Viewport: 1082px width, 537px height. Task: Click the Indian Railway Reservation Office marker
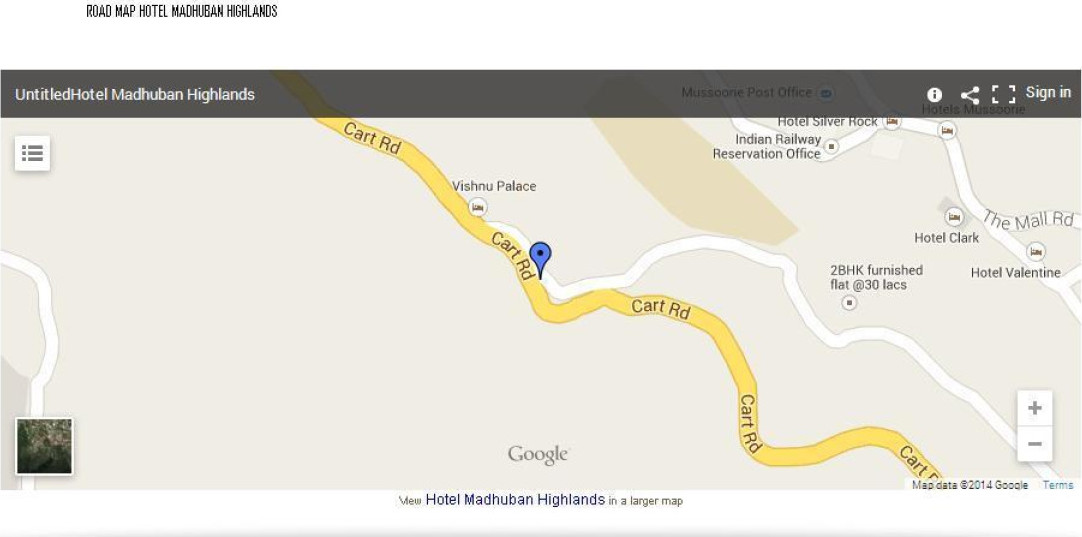click(832, 146)
